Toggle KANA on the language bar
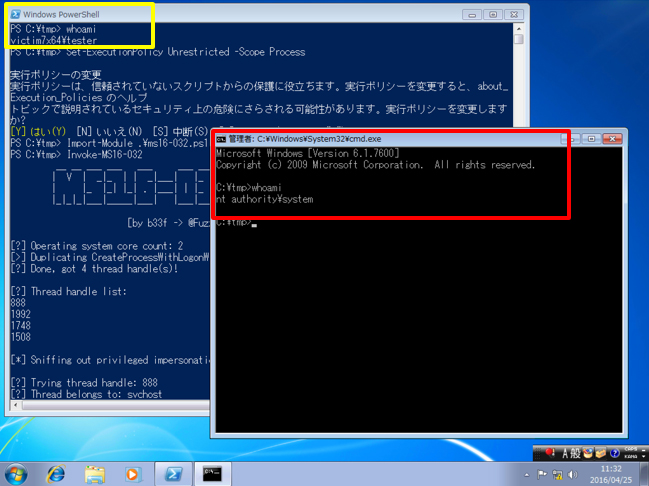 pos(631,456)
